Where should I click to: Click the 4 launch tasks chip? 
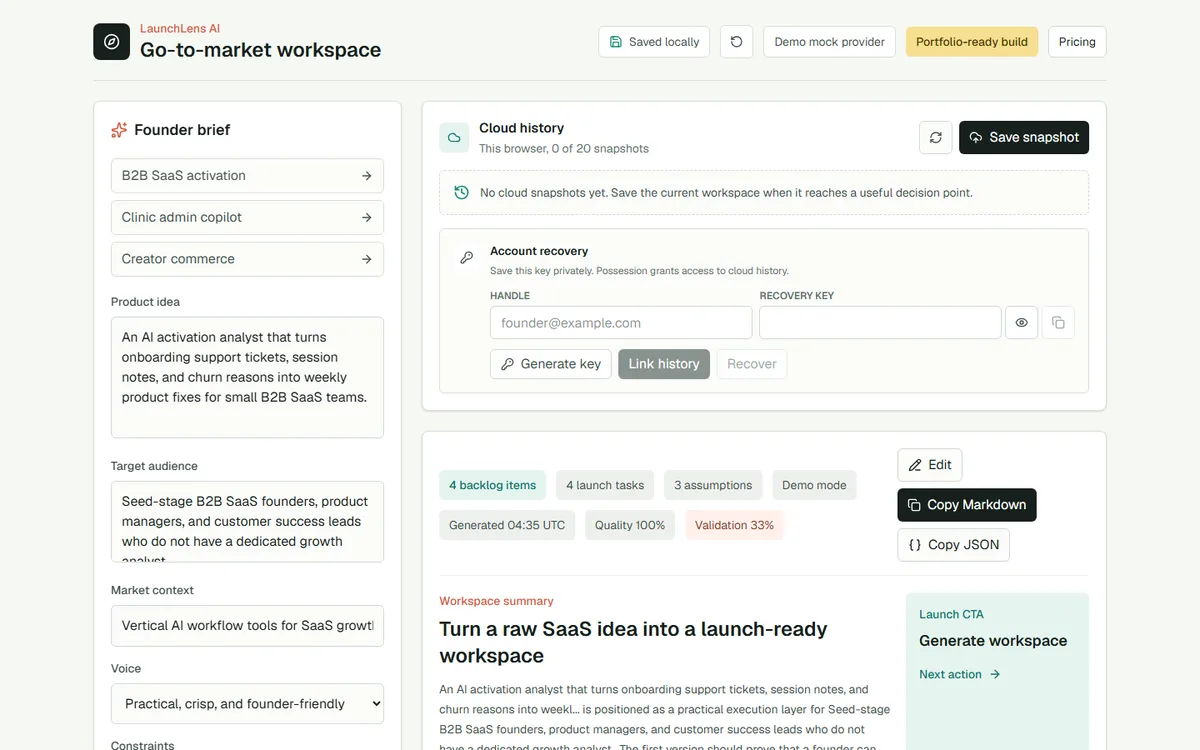click(x=605, y=485)
